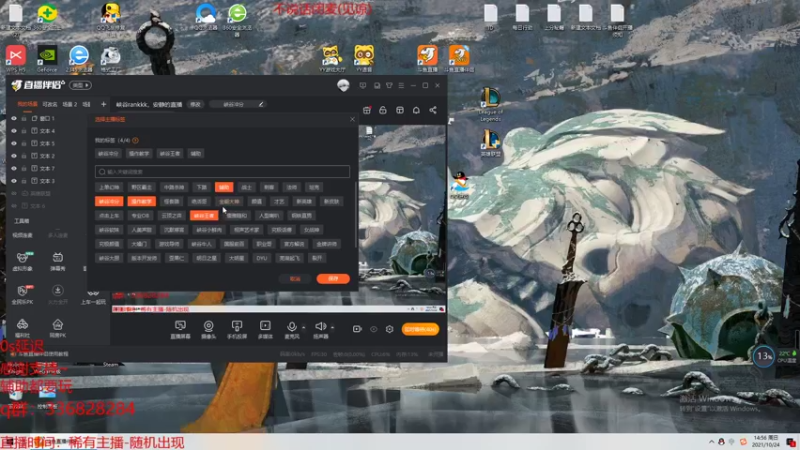Switch to the 我的场景 scene tab
800x450 pixels.
pos(27,104)
